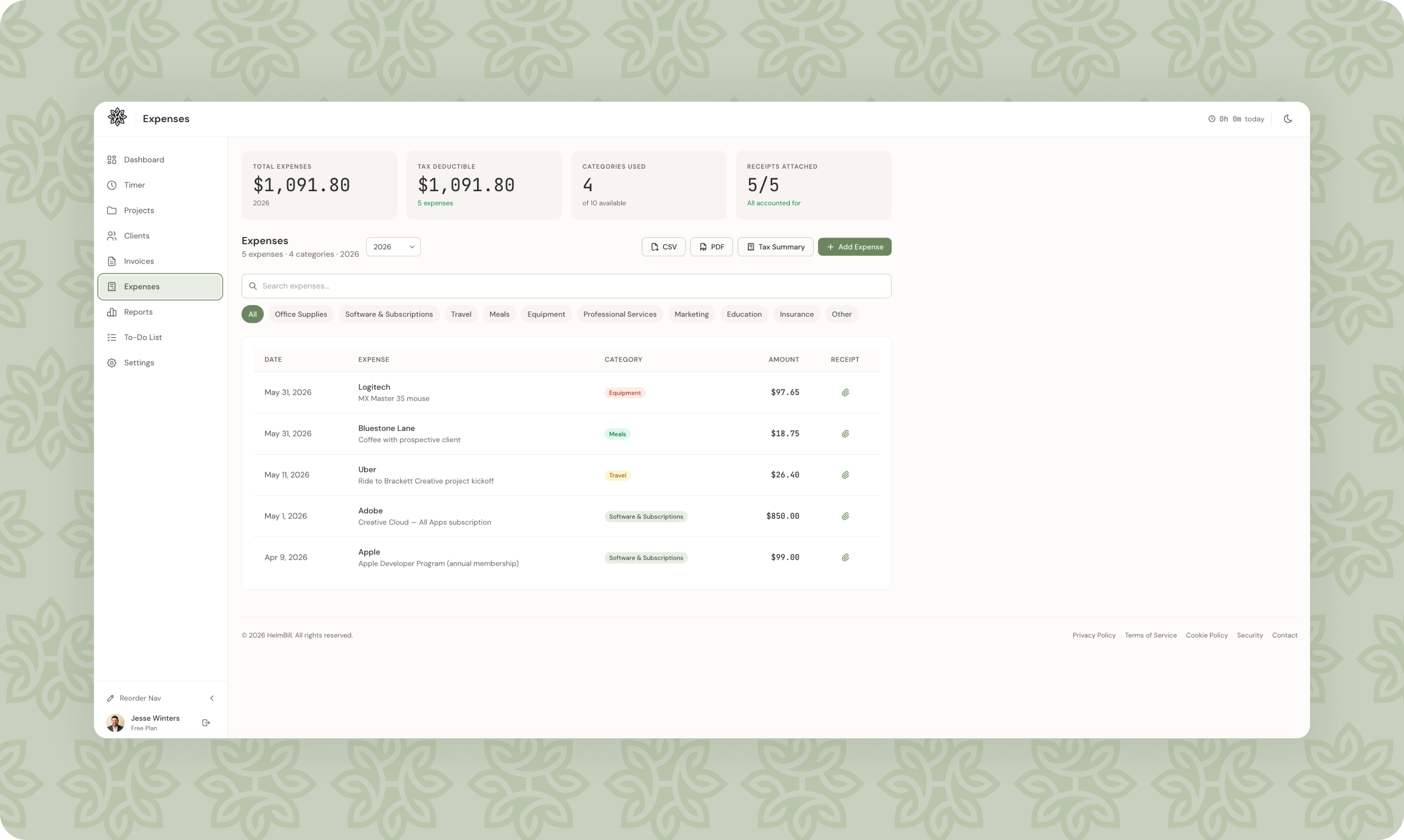Click the $97.65 amount
The image size is (1404, 840).
785,392
